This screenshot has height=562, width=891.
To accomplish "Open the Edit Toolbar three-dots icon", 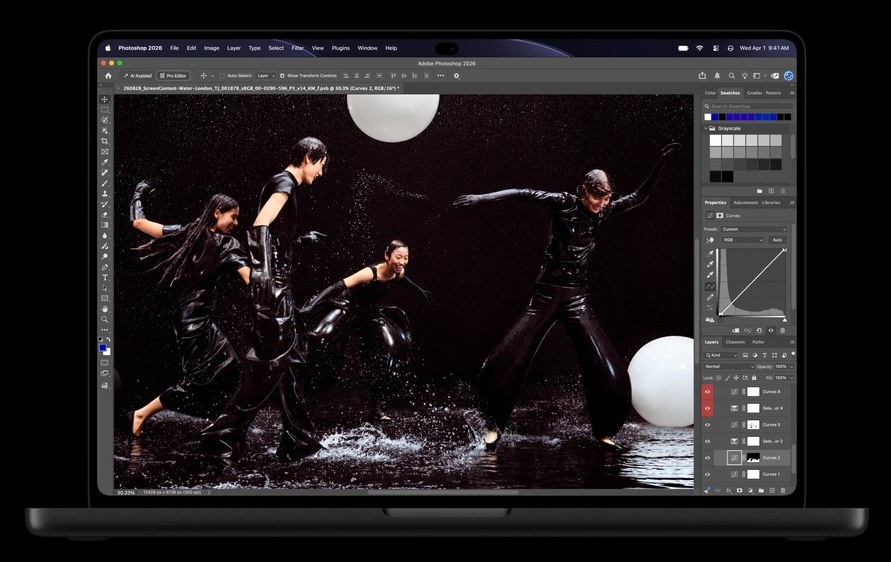I will [x=105, y=330].
